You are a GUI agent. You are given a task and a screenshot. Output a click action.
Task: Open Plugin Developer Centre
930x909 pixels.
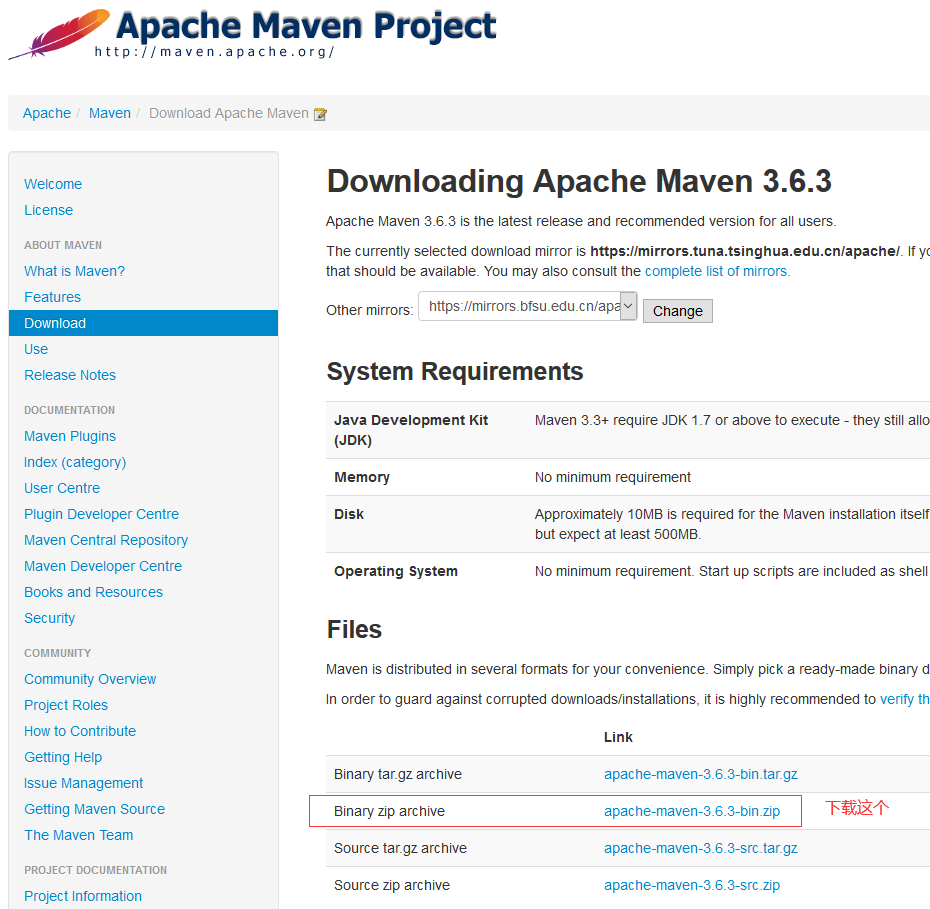(101, 514)
